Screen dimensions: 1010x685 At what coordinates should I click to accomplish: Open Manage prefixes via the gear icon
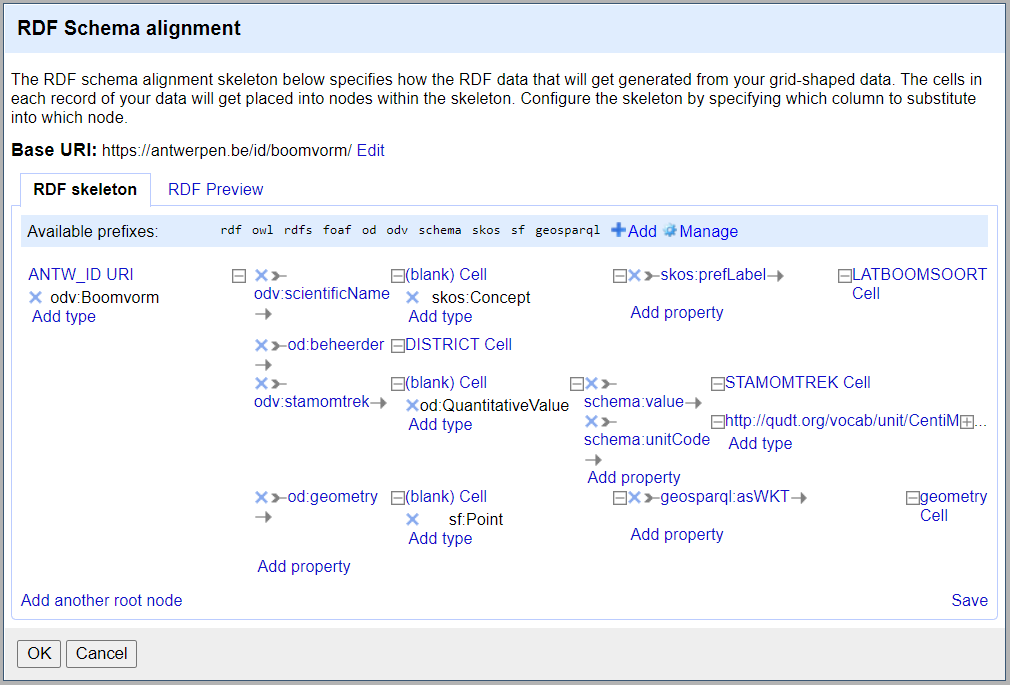[x=670, y=231]
